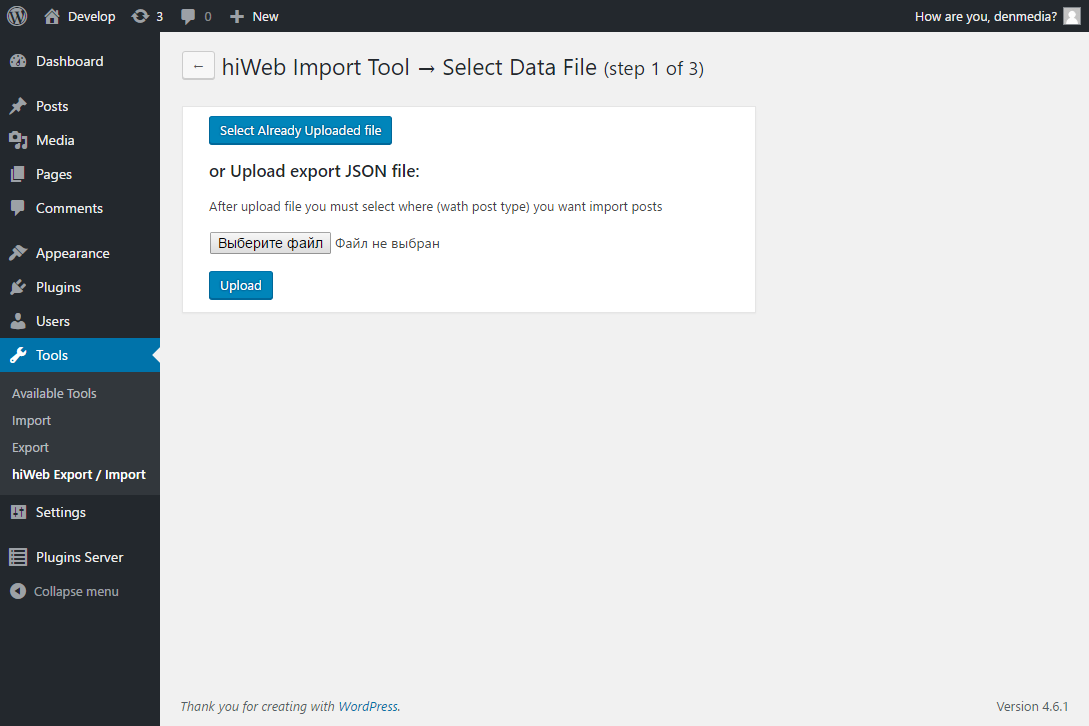
Task: Open the comments bubble icon in admin bar
Action: click(188, 16)
